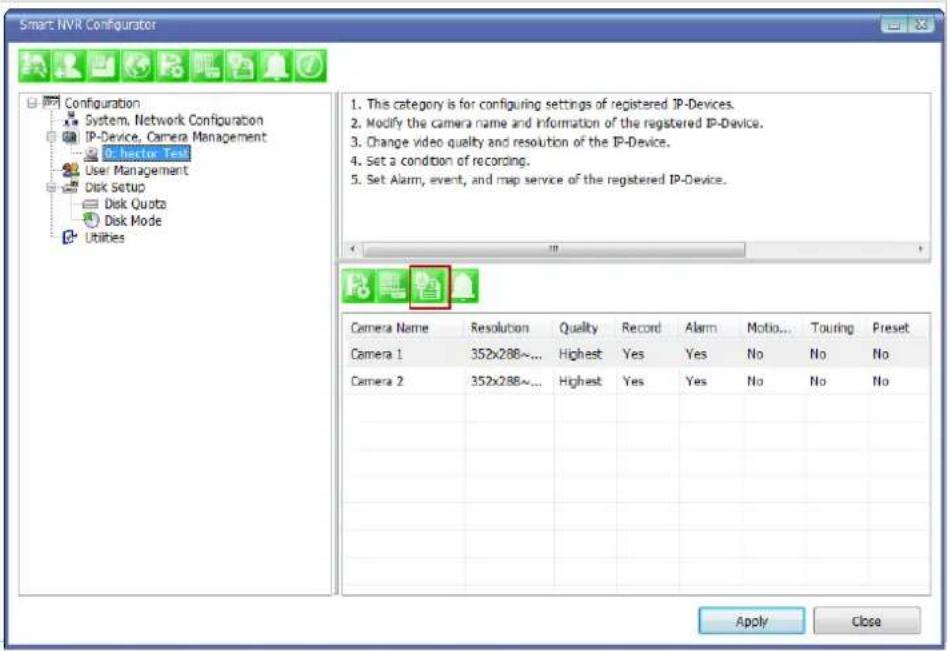948x651 pixels.
Task: Select the Camera 2 row
Action: 636,381
